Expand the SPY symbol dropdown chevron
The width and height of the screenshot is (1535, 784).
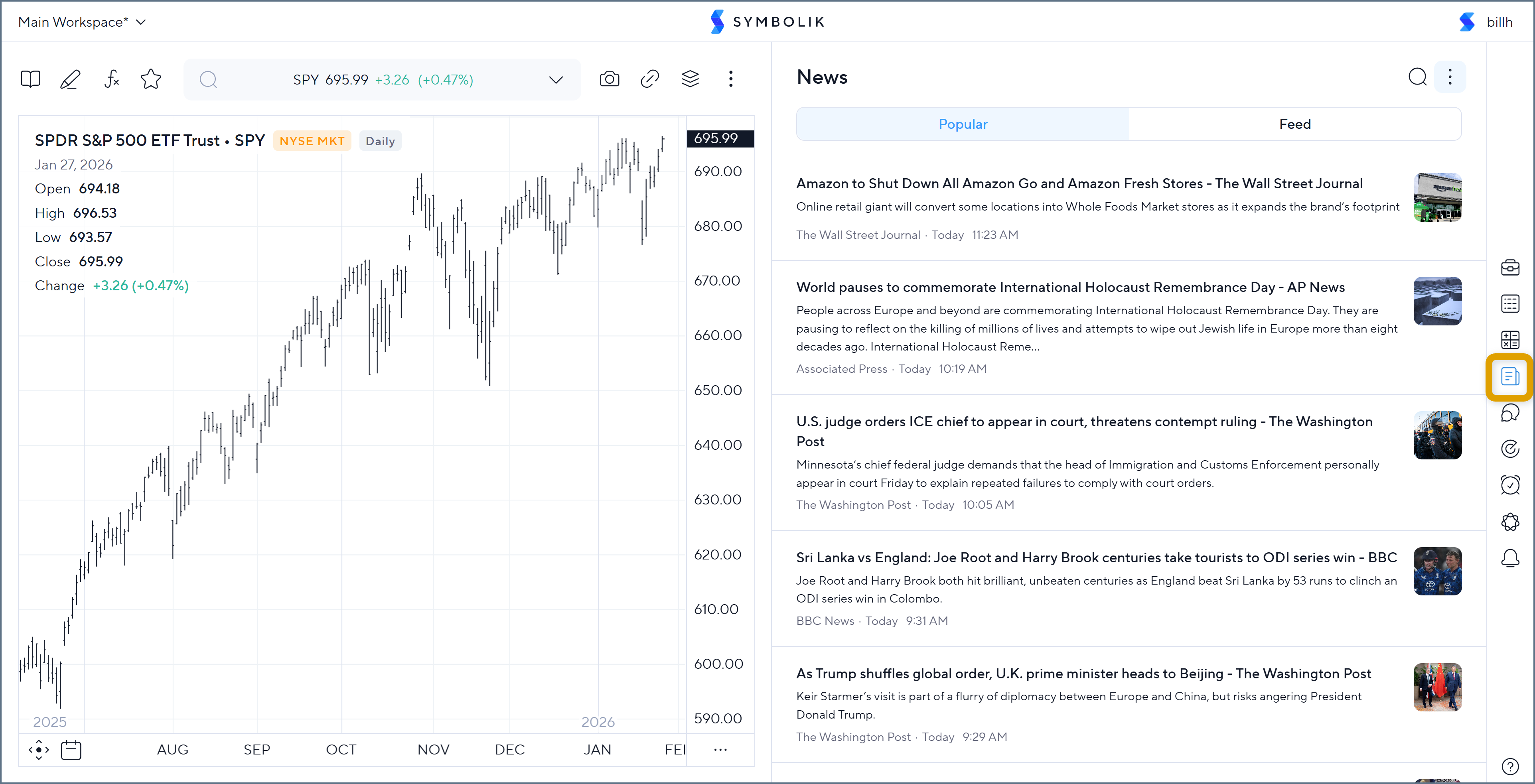coord(555,80)
